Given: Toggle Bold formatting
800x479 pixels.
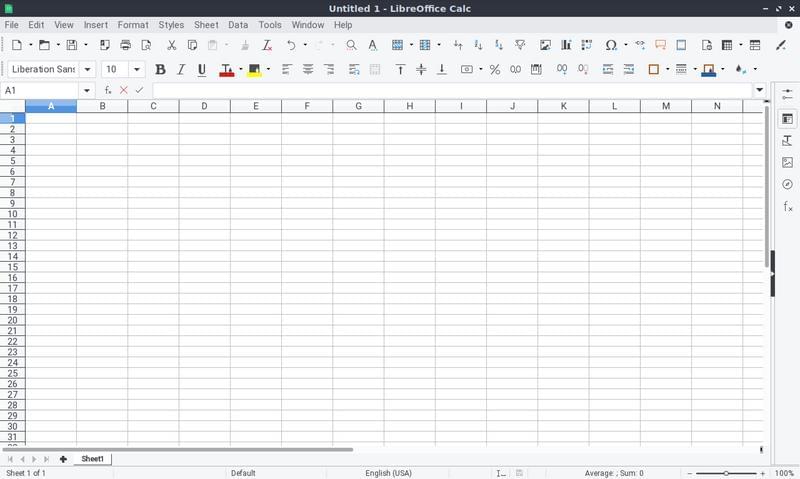Looking at the screenshot, I should point(160,70).
